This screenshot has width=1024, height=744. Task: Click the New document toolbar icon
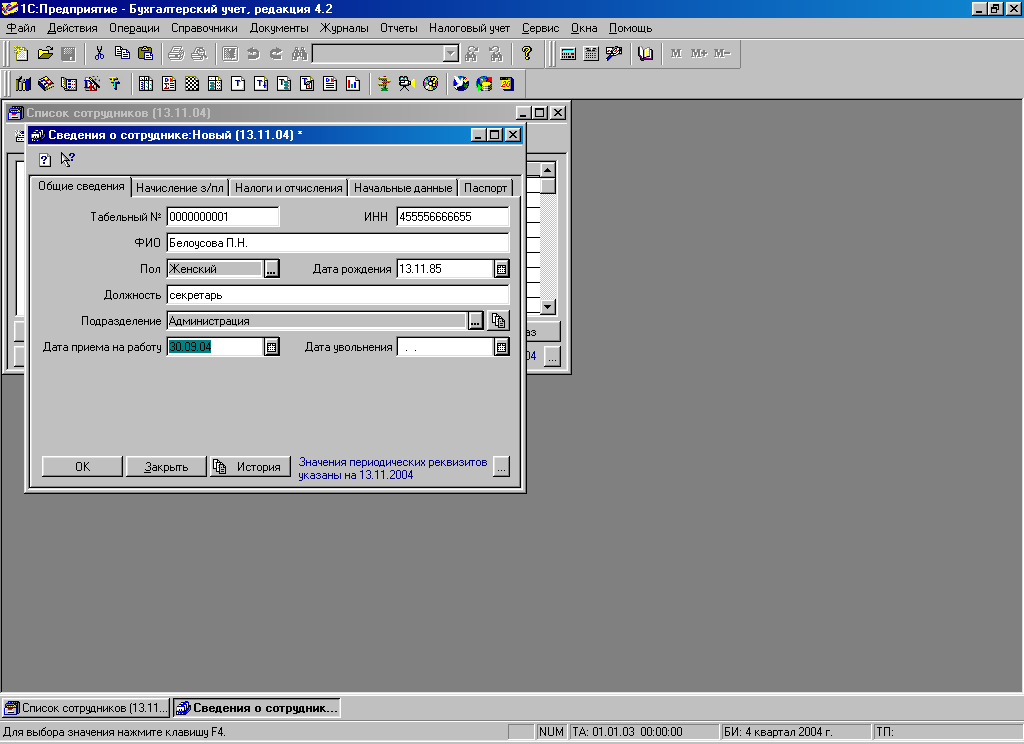22,54
